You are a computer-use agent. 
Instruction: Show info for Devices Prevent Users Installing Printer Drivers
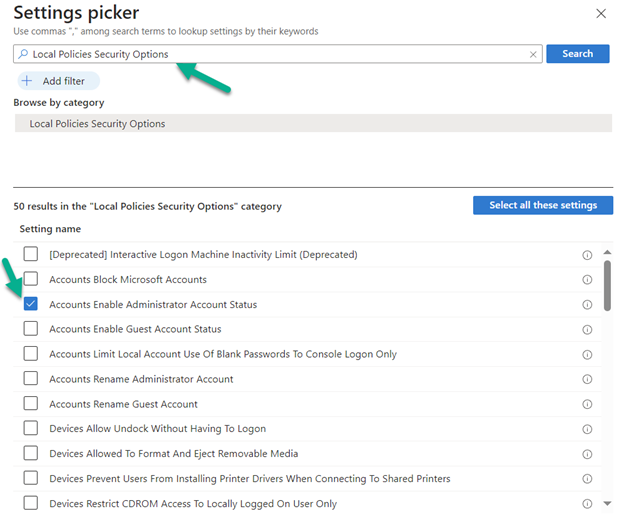pyautogui.click(x=587, y=479)
